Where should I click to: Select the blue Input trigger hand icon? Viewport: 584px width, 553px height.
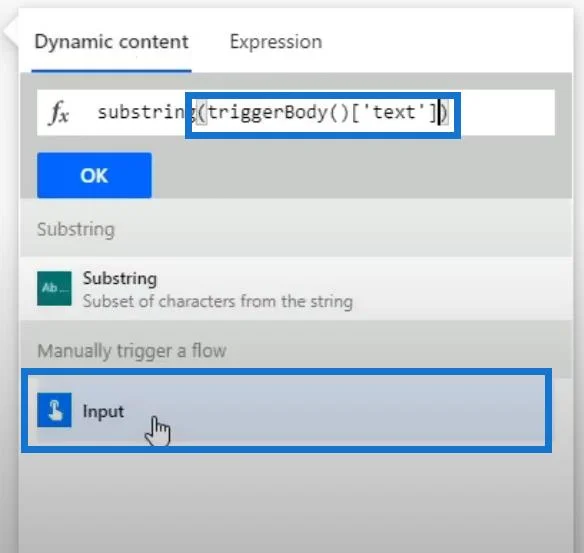click(x=54, y=410)
